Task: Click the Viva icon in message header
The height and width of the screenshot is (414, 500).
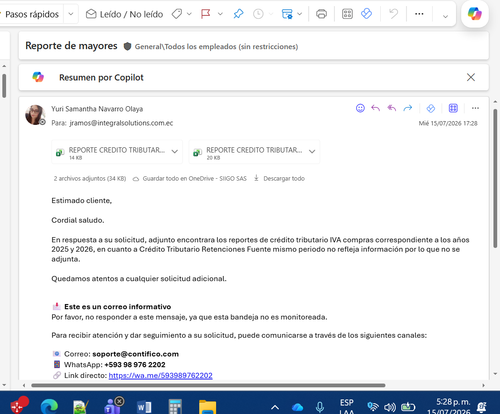Action: click(431, 108)
